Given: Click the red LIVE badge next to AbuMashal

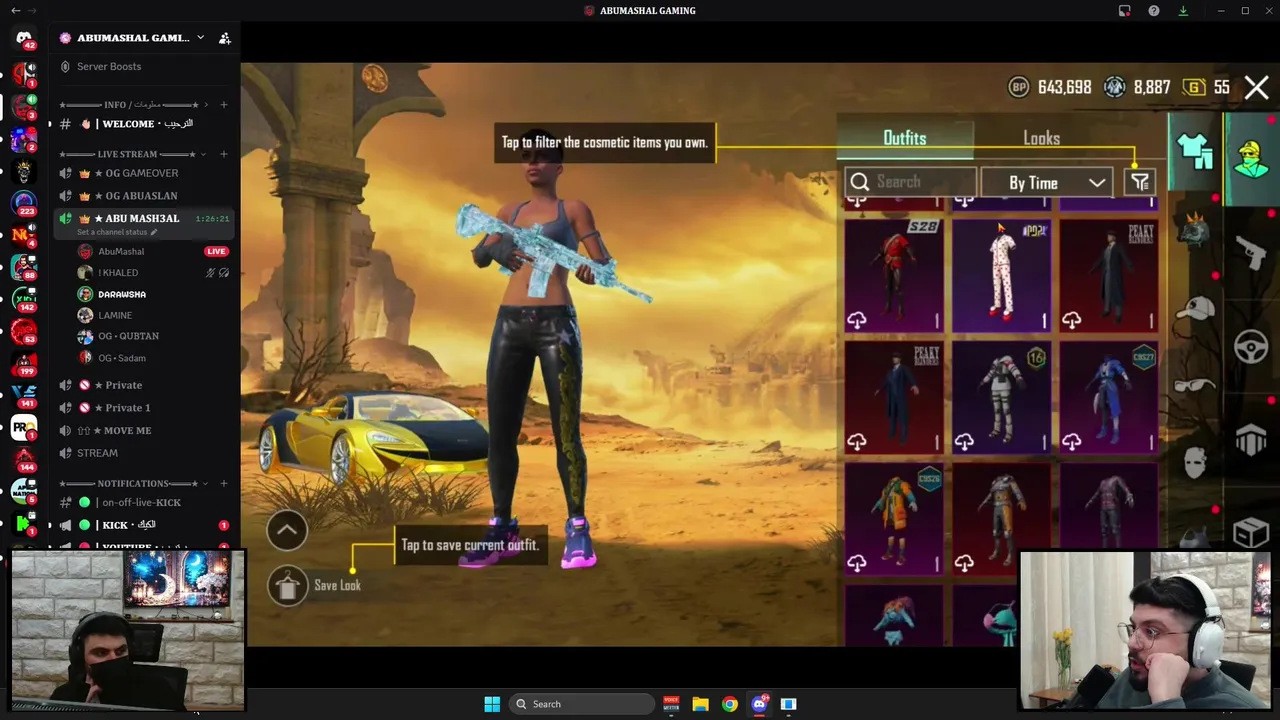Looking at the screenshot, I should (216, 251).
